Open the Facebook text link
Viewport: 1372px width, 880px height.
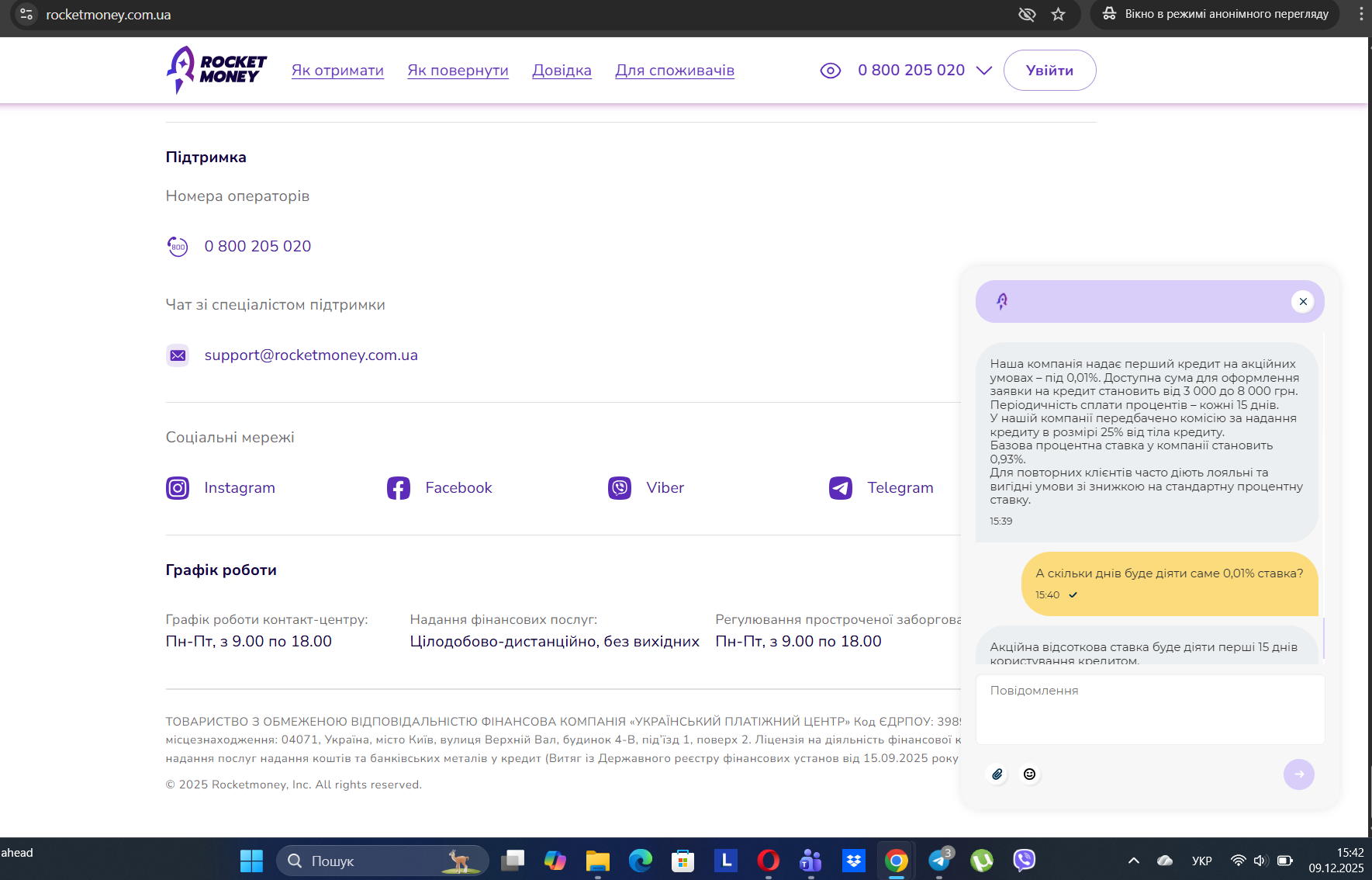coord(458,487)
